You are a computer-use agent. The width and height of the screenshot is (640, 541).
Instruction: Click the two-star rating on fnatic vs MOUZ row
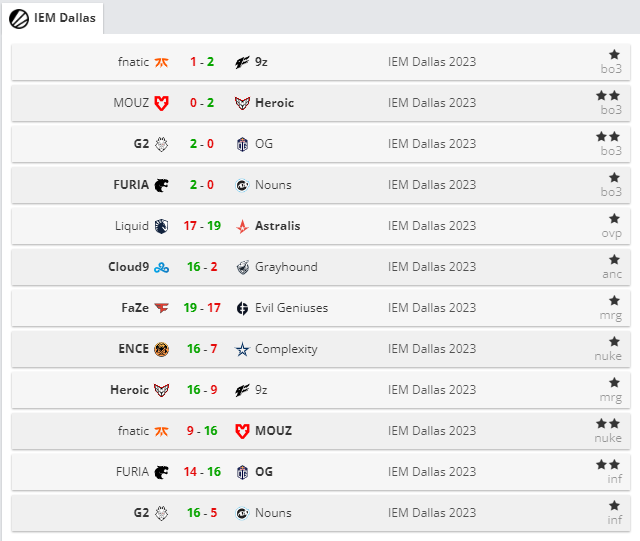coord(608,424)
